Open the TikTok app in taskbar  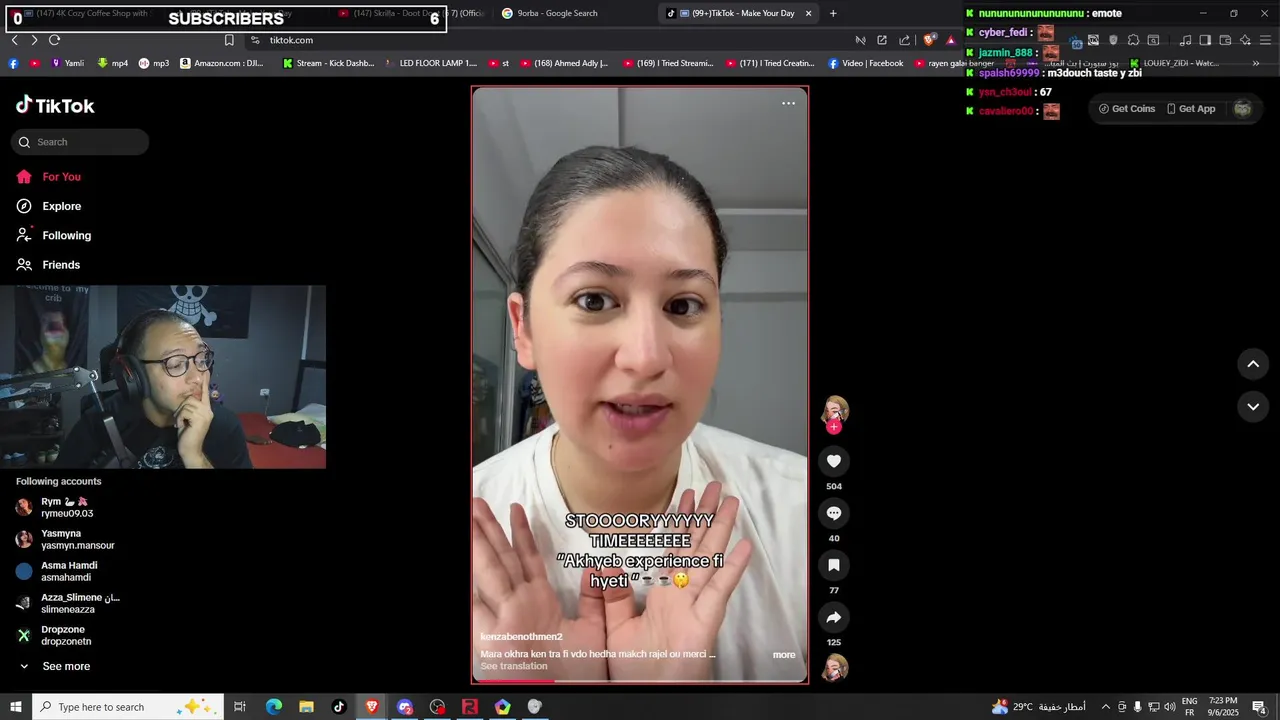[339, 707]
